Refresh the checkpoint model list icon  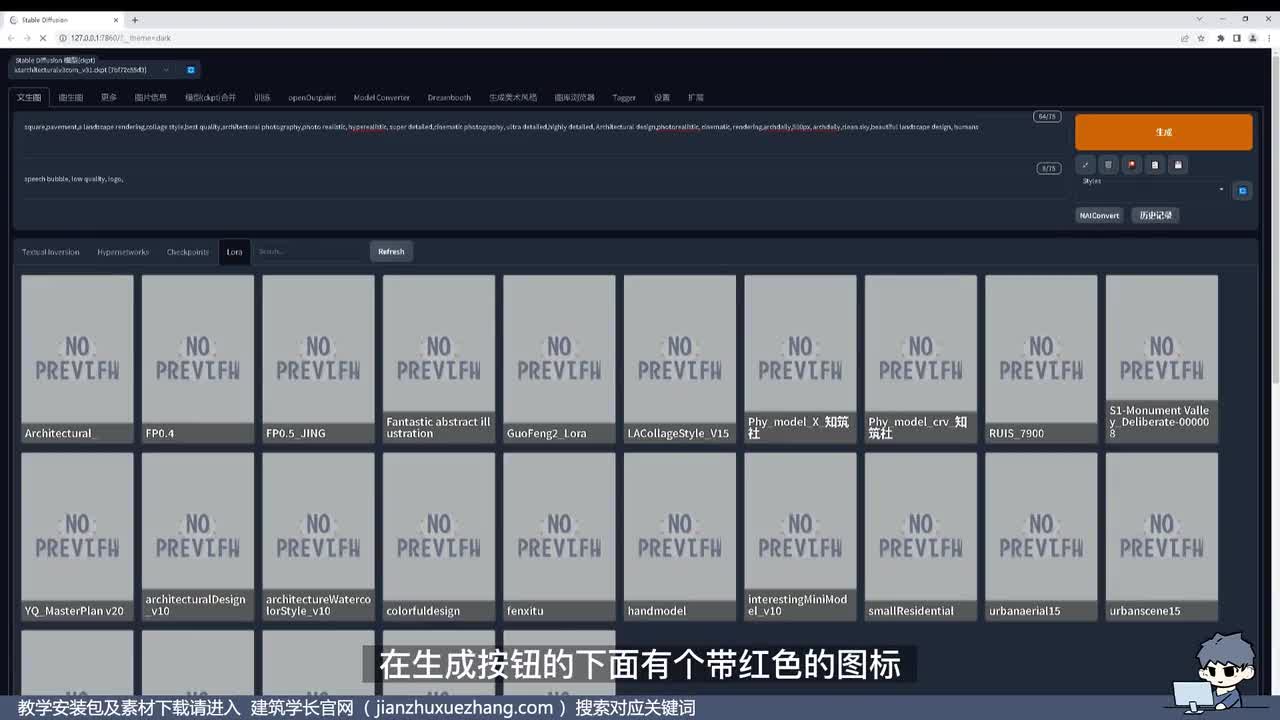(x=191, y=70)
